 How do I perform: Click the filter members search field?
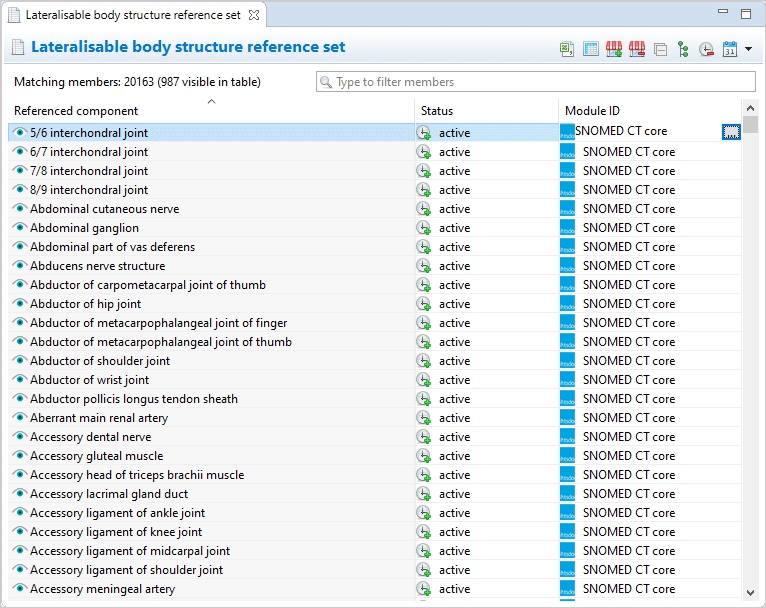535,82
